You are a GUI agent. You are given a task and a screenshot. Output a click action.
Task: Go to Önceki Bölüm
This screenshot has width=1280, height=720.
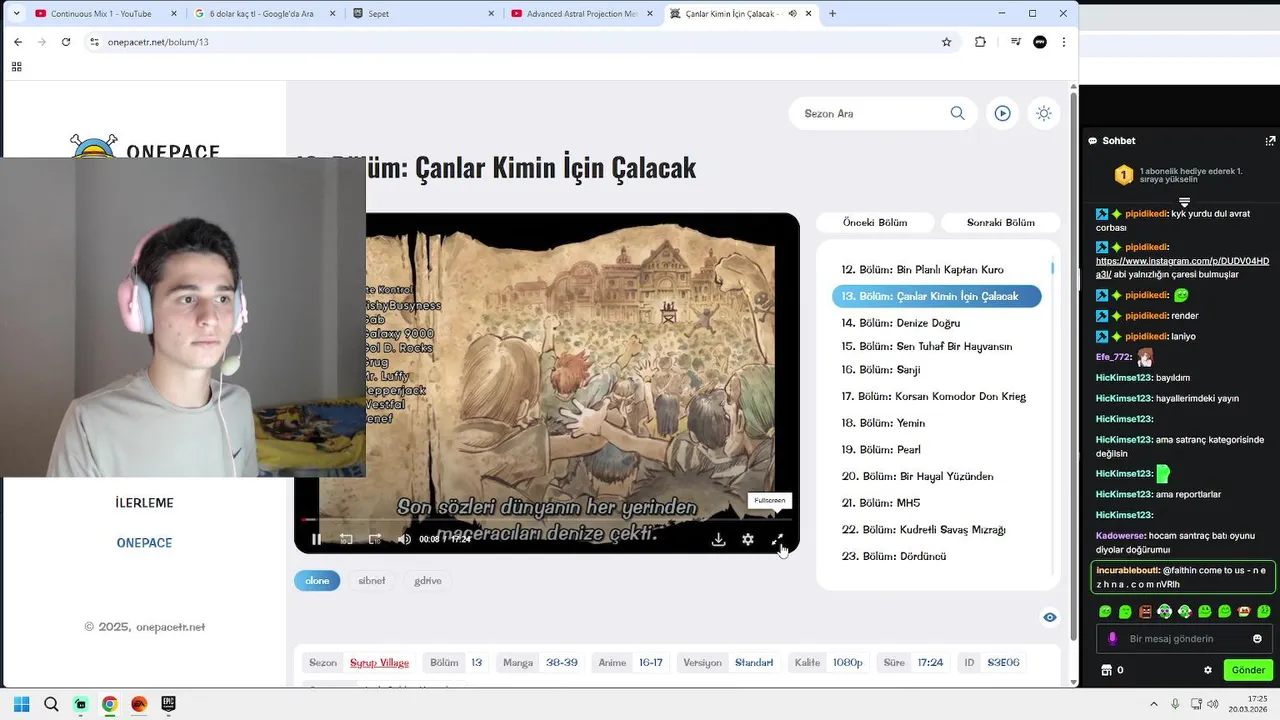(875, 222)
